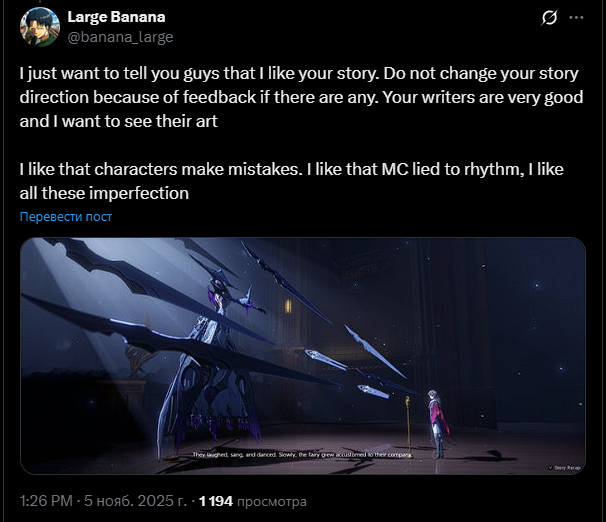This screenshot has height=522, width=606.
Task: Click the pink-caped character in the image
Action: pyautogui.click(x=437, y=423)
